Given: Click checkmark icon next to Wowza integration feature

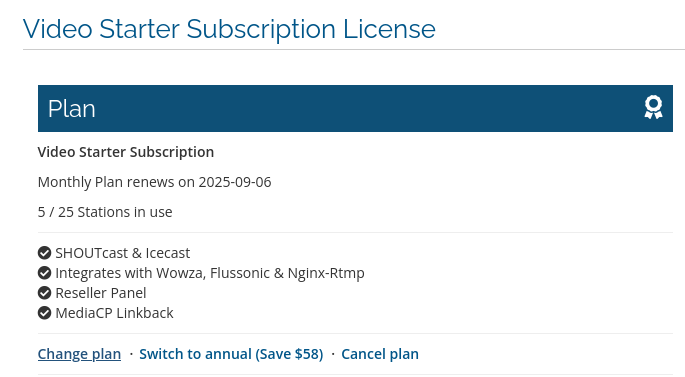Looking at the screenshot, I should tap(44, 273).
